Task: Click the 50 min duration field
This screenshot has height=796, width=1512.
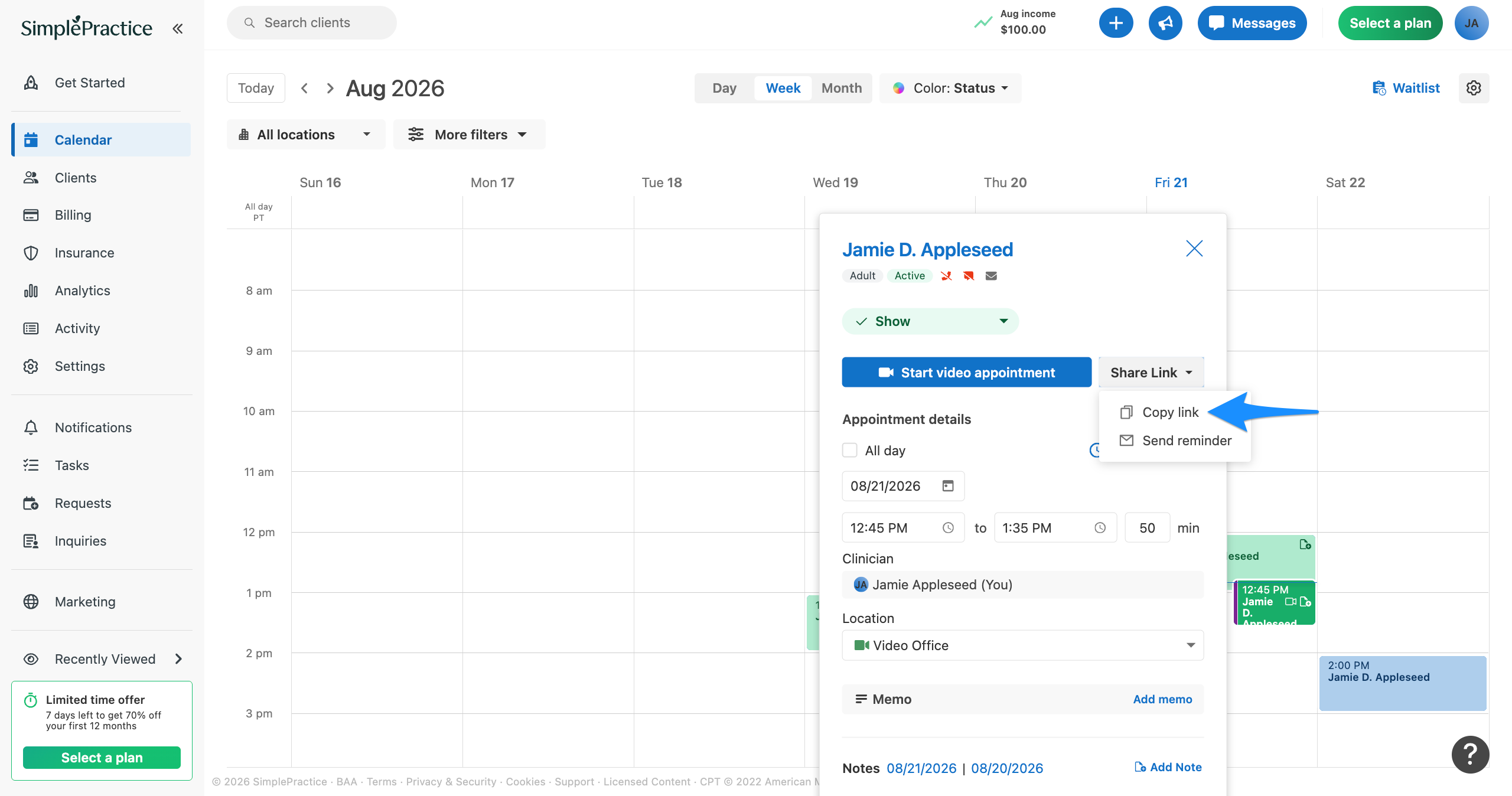Action: tap(1147, 528)
